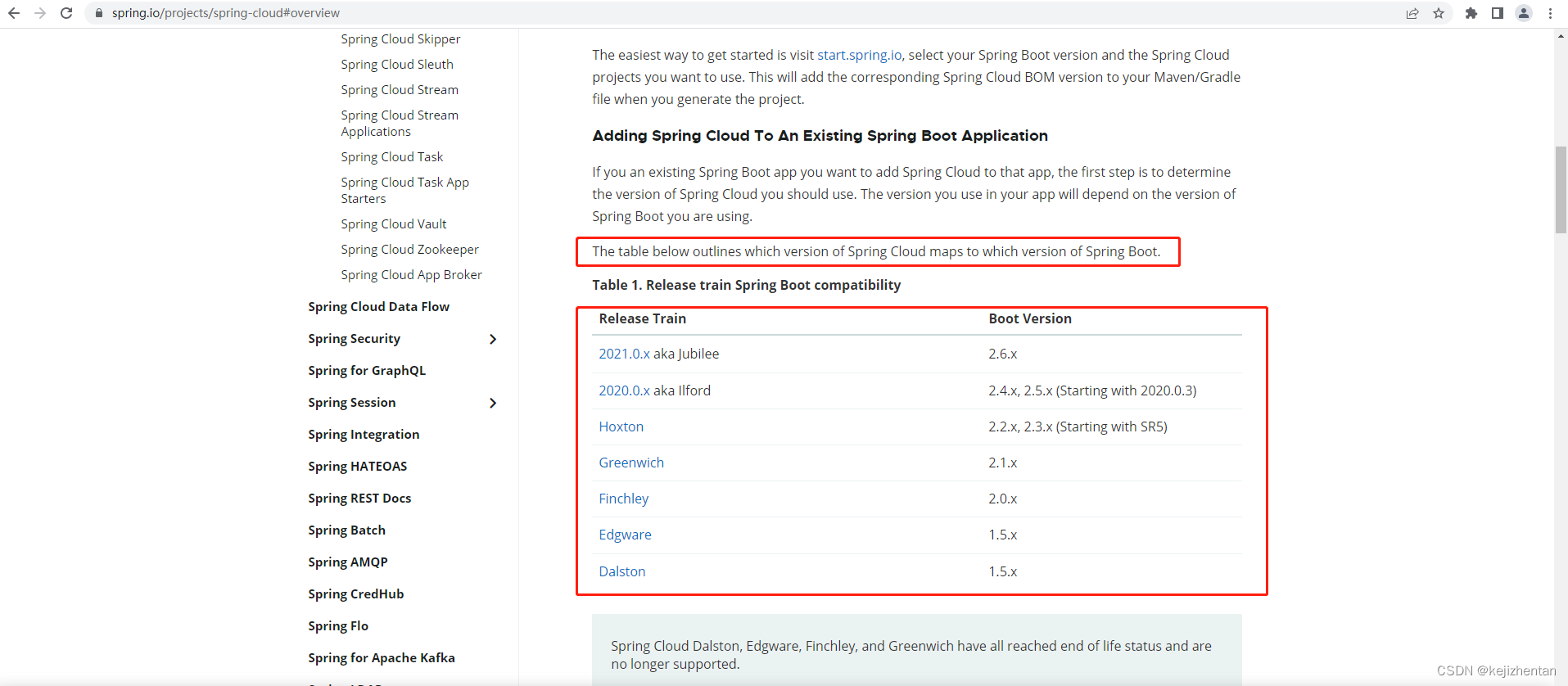This screenshot has width=1568, height=686.
Task: Click the '2.2.x, 2.3.x (Starting with SR5)' cell
Action: pos(1078,426)
